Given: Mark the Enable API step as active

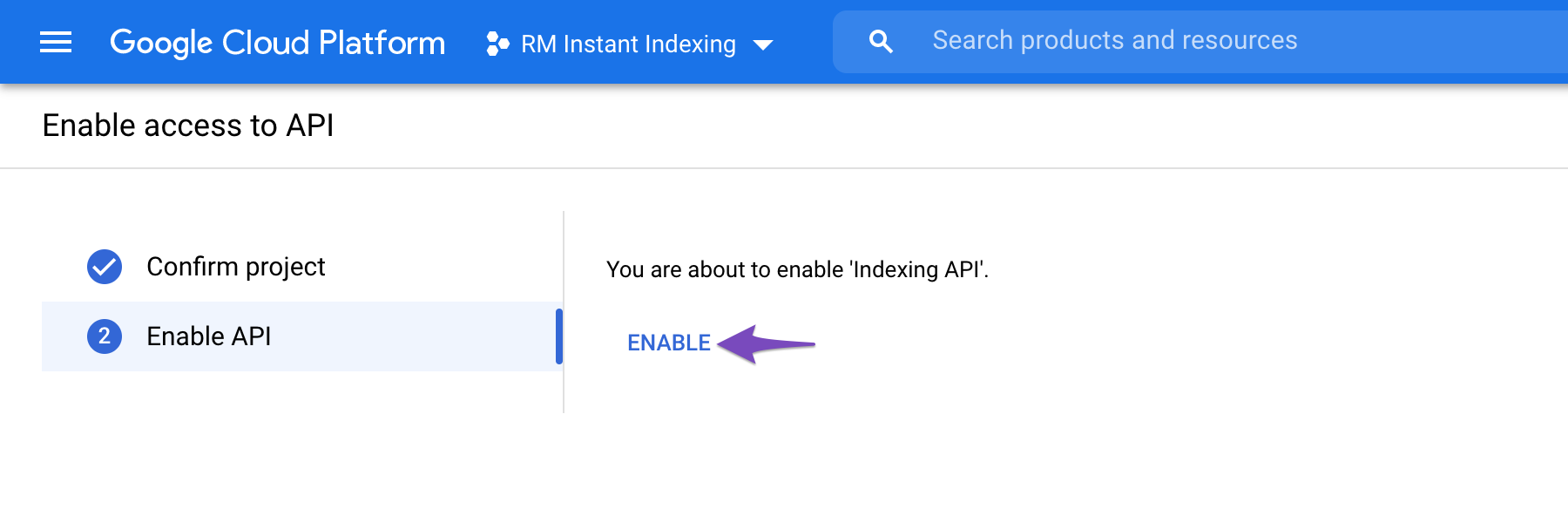Looking at the screenshot, I should 209,336.
